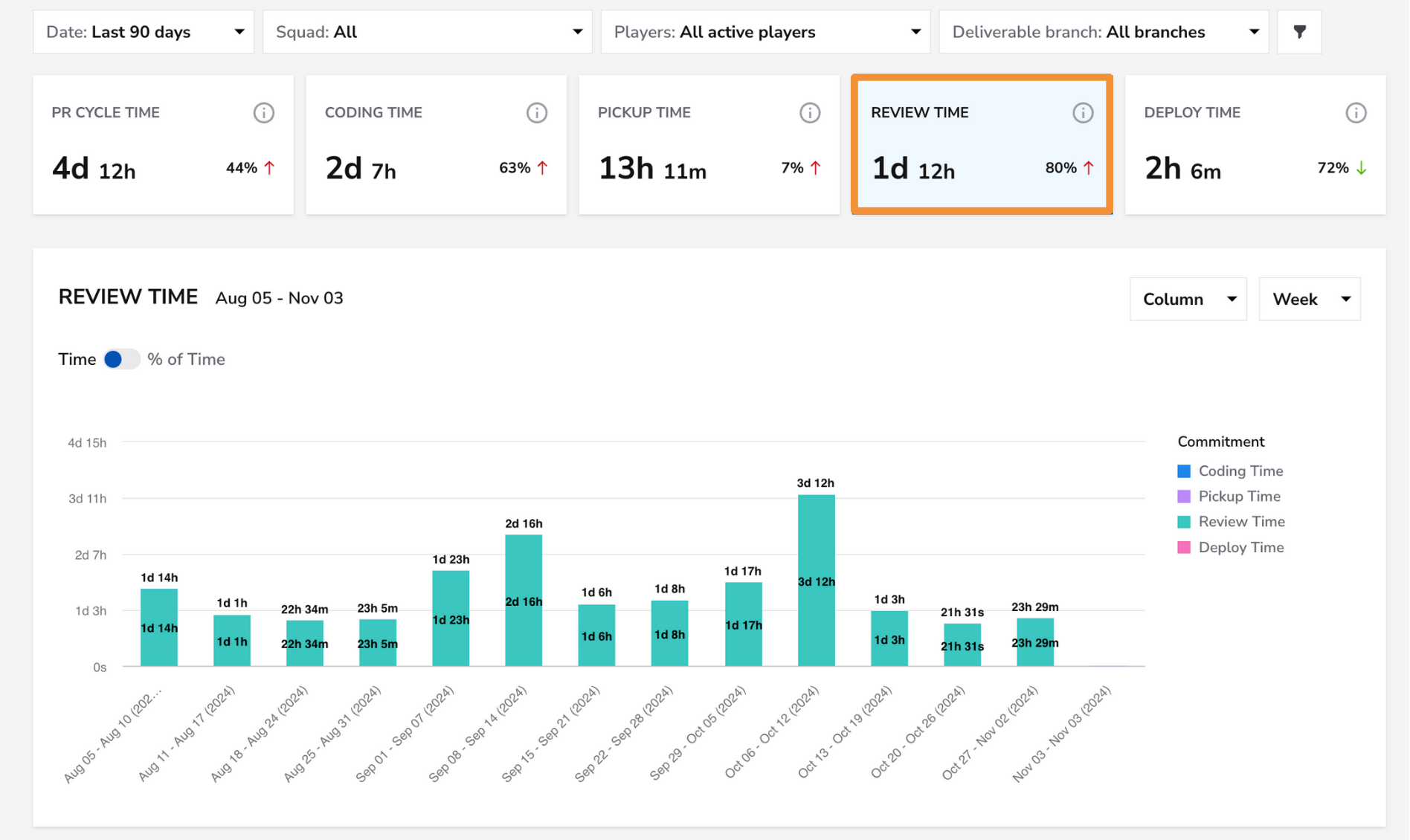Open the Date Last 90 days dropdown
Screen dimensions: 1410x840
[144, 32]
